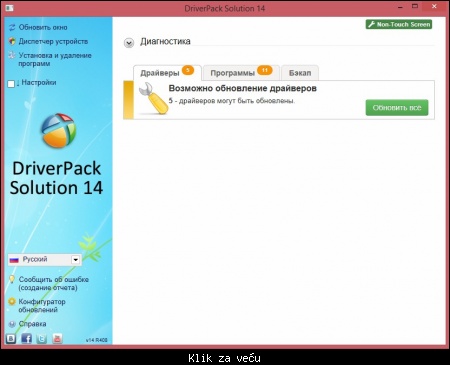
Task: Click Сообщить об ошибке link
Action: point(54,283)
